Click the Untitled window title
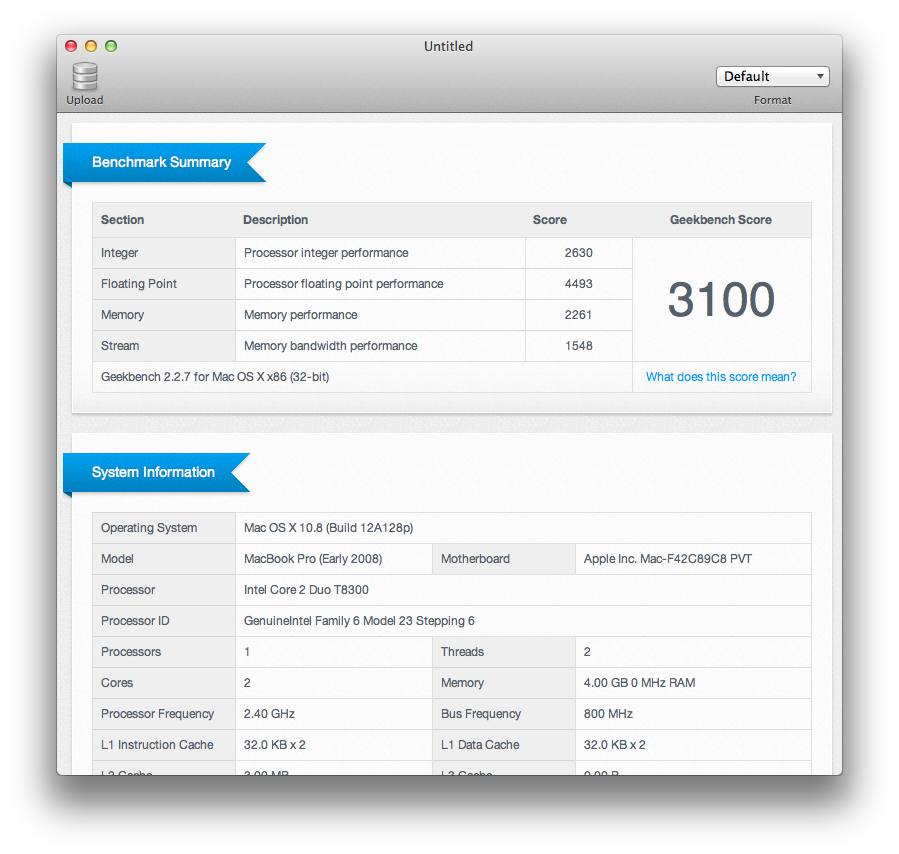The width and height of the screenshot is (899, 854). (x=448, y=46)
